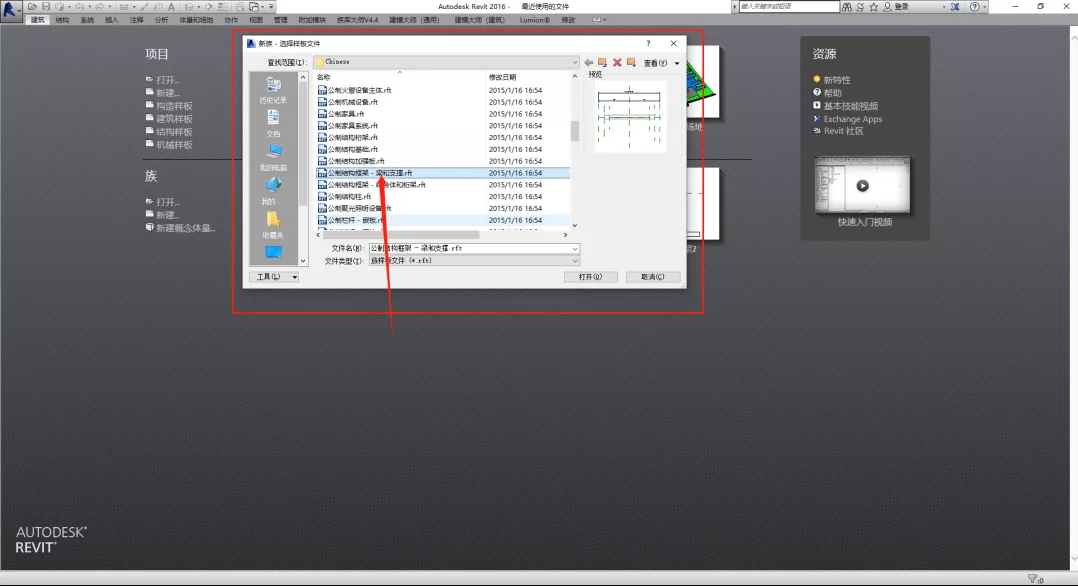Click the up one level folder icon
Viewport: 1078px width, 586px height.
pos(602,63)
